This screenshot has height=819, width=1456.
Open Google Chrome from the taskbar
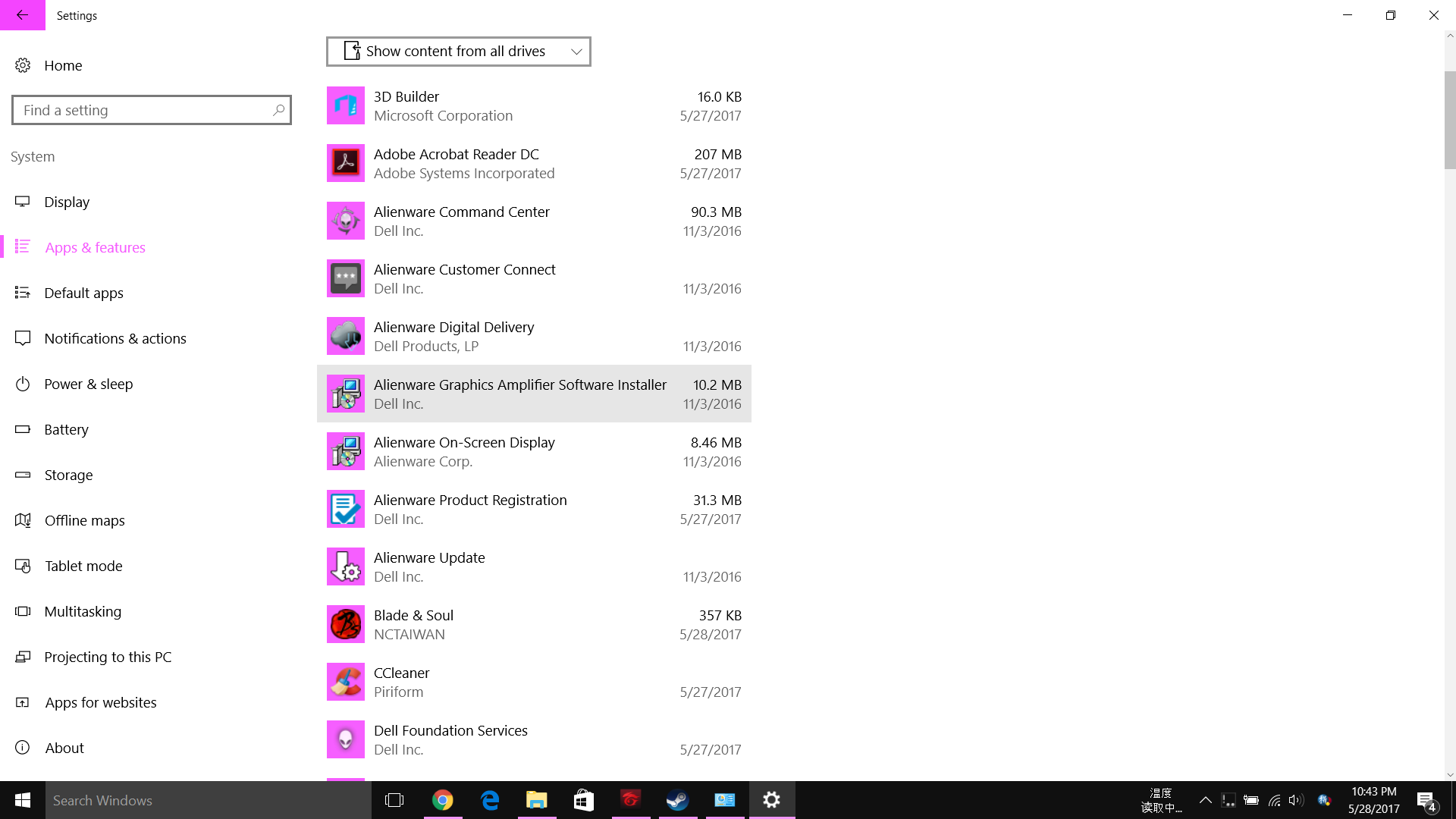click(443, 800)
